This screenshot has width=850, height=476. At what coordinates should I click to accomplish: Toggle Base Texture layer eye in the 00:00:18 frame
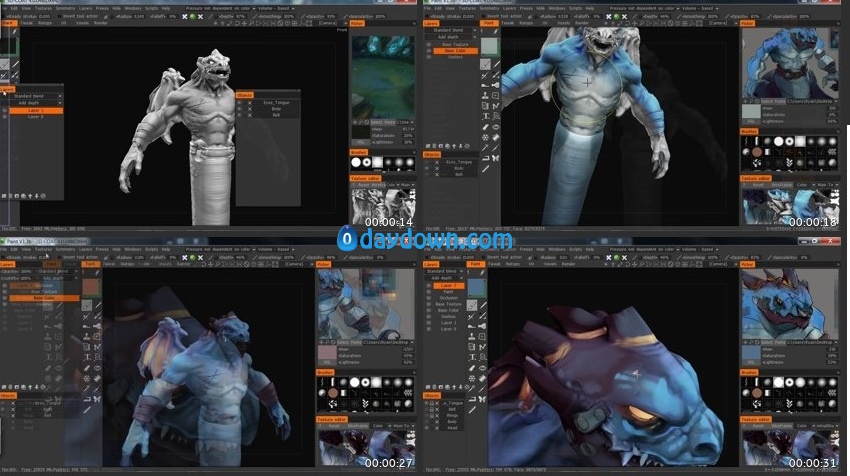click(x=428, y=44)
